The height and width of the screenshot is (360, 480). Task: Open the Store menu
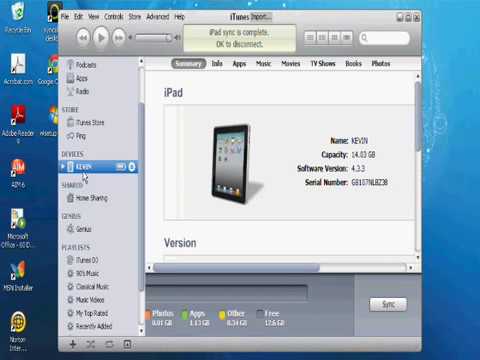click(x=135, y=16)
